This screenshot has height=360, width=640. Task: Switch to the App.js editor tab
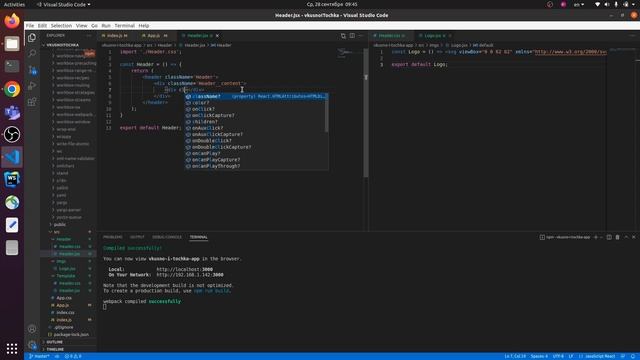[155, 36]
